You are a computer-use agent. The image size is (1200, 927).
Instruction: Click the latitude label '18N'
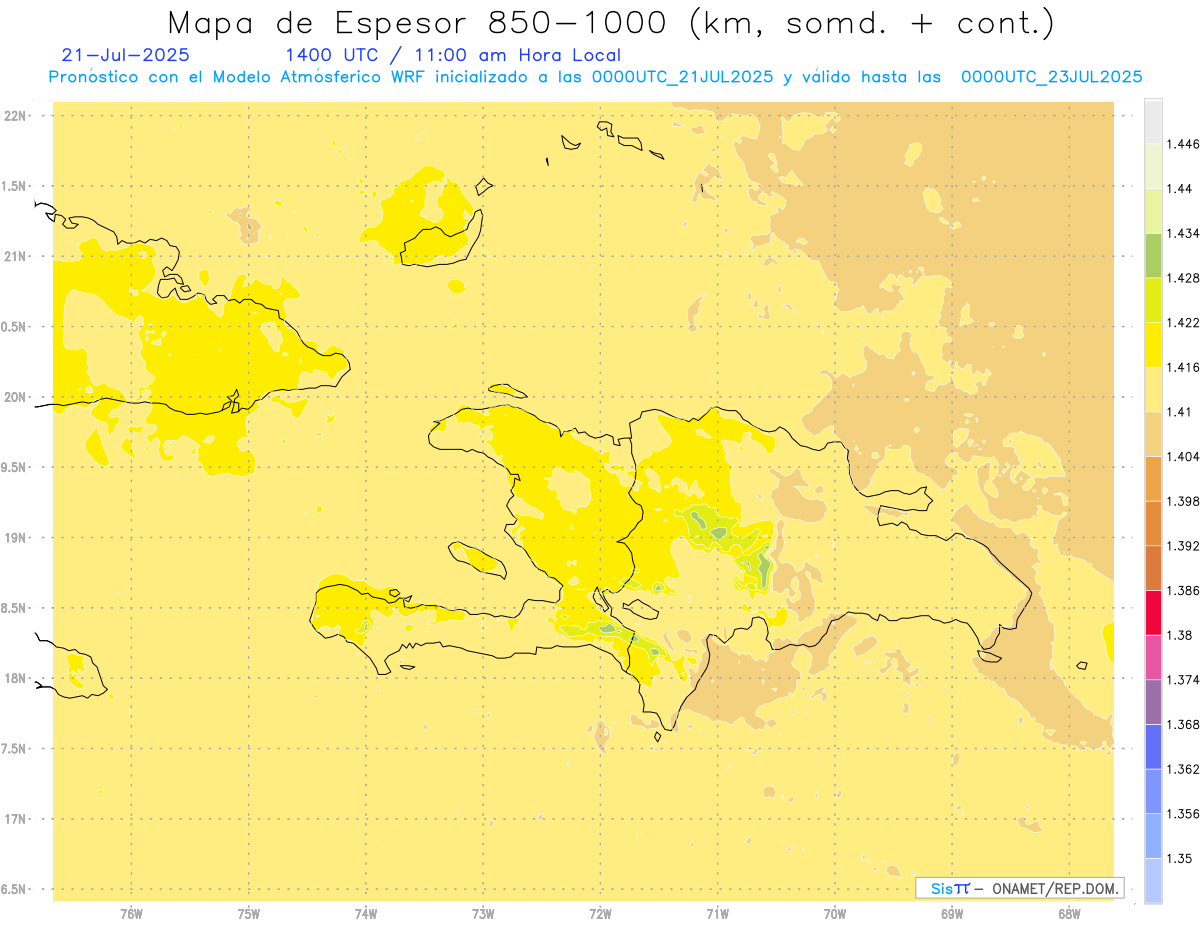(15, 678)
